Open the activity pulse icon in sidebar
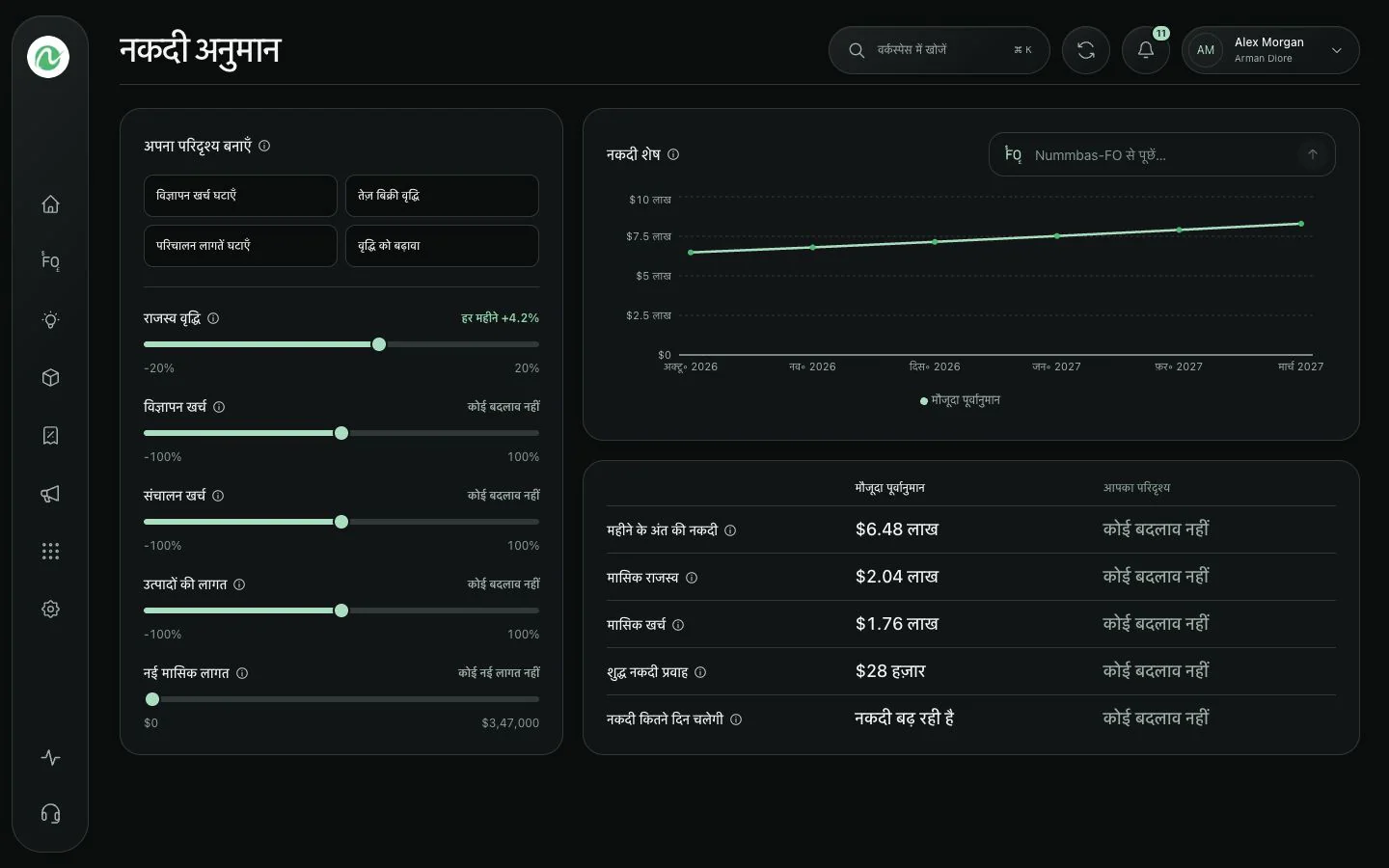The image size is (1389, 868). (x=50, y=758)
